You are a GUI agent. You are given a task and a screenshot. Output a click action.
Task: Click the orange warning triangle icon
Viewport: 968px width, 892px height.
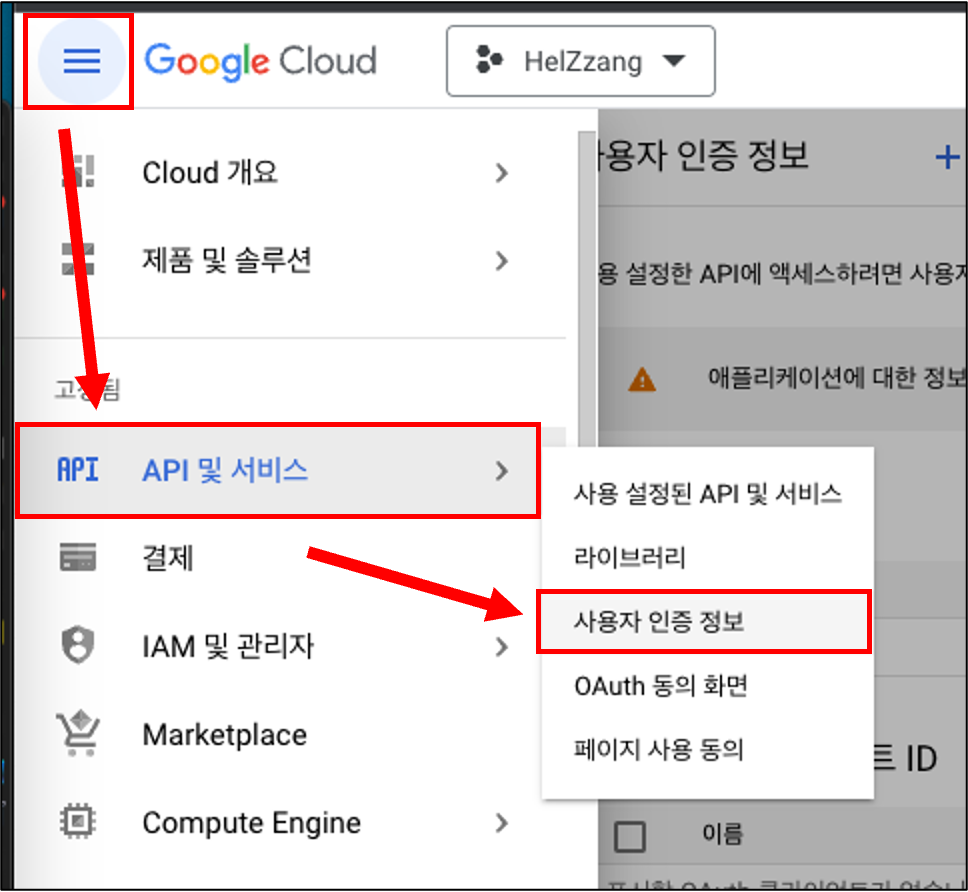point(641,379)
